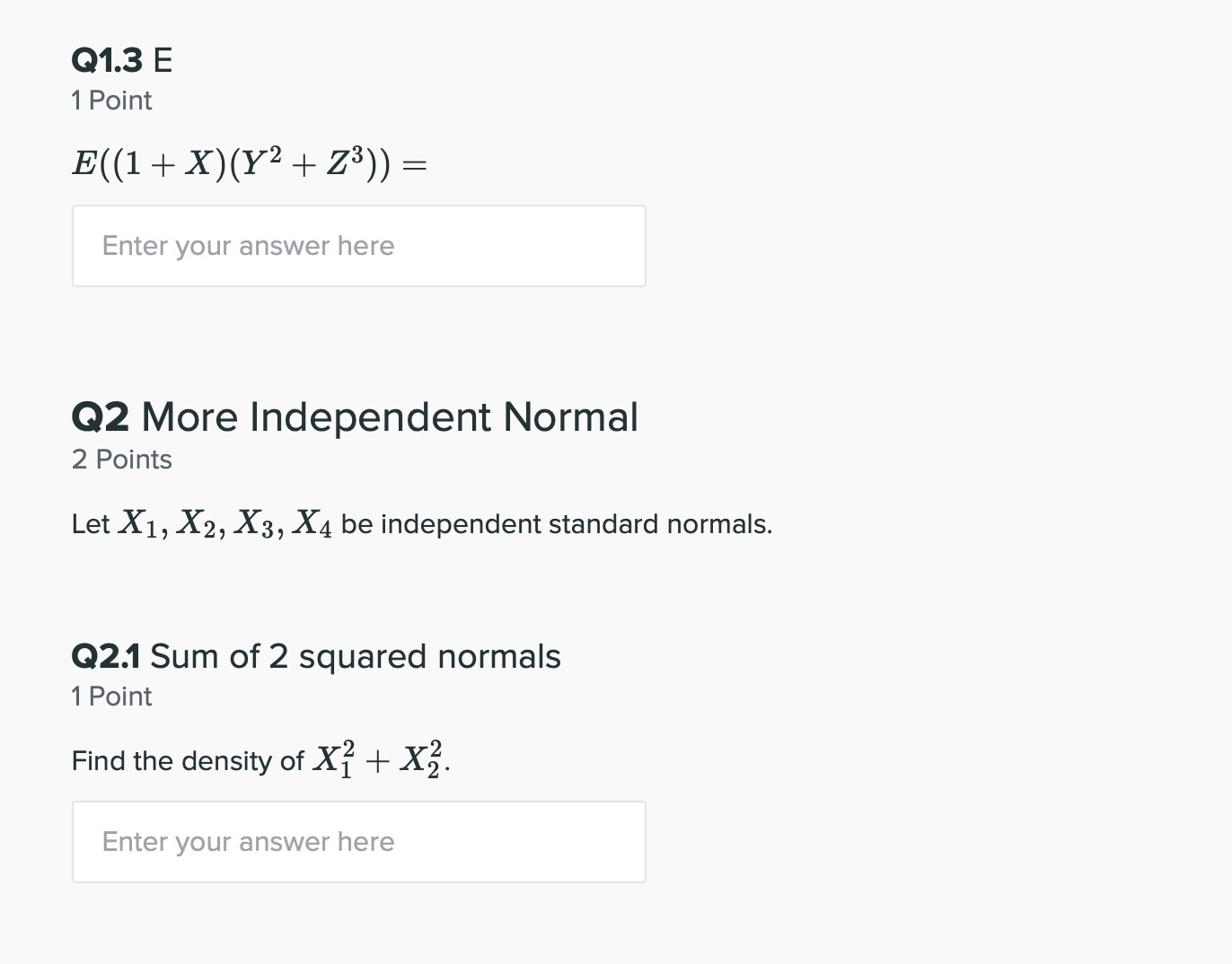Click the Q2.1 question number label
Viewport: 1232px width, 964px height.
(106, 656)
